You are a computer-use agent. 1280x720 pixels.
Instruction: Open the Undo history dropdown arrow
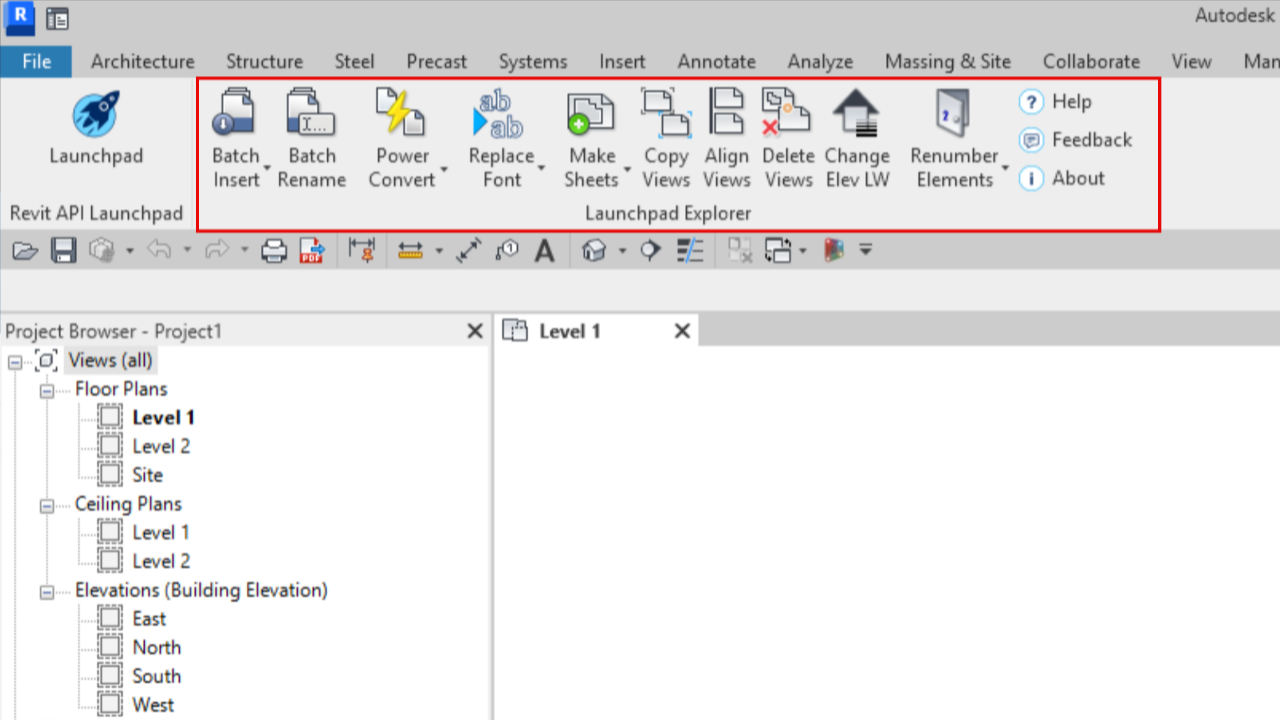coord(187,250)
